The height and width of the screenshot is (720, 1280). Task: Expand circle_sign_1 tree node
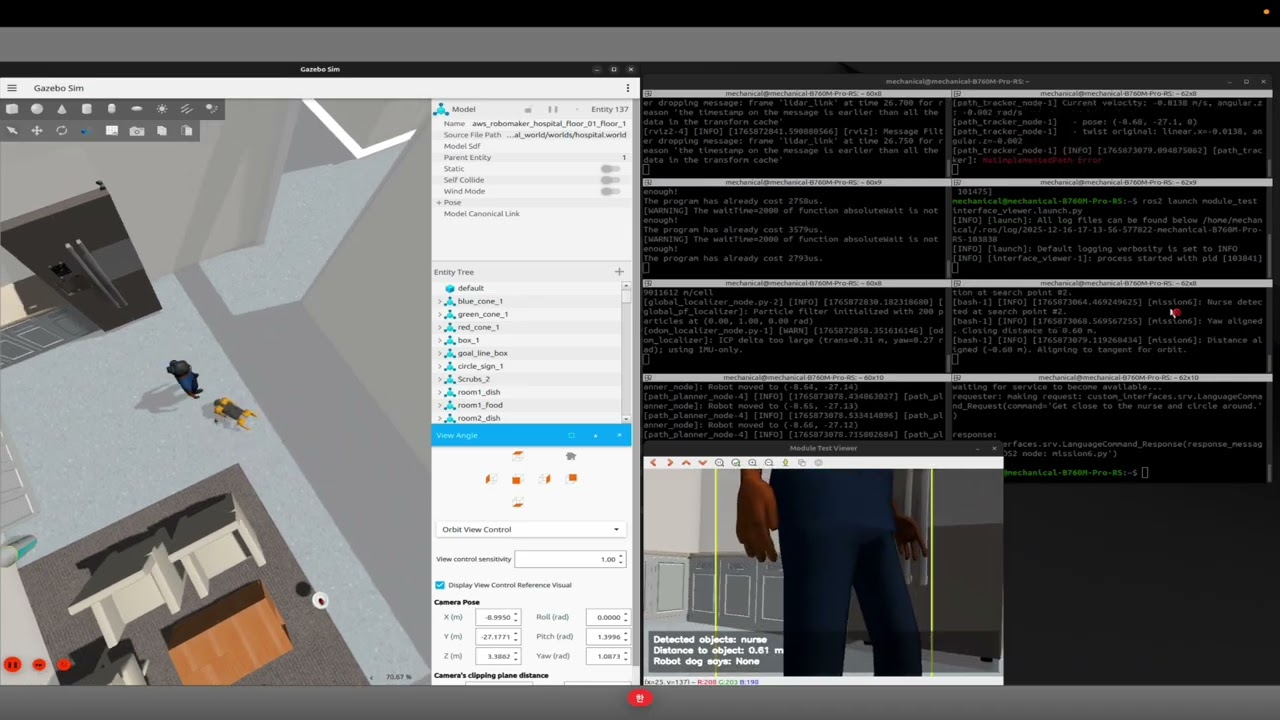click(440, 366)
